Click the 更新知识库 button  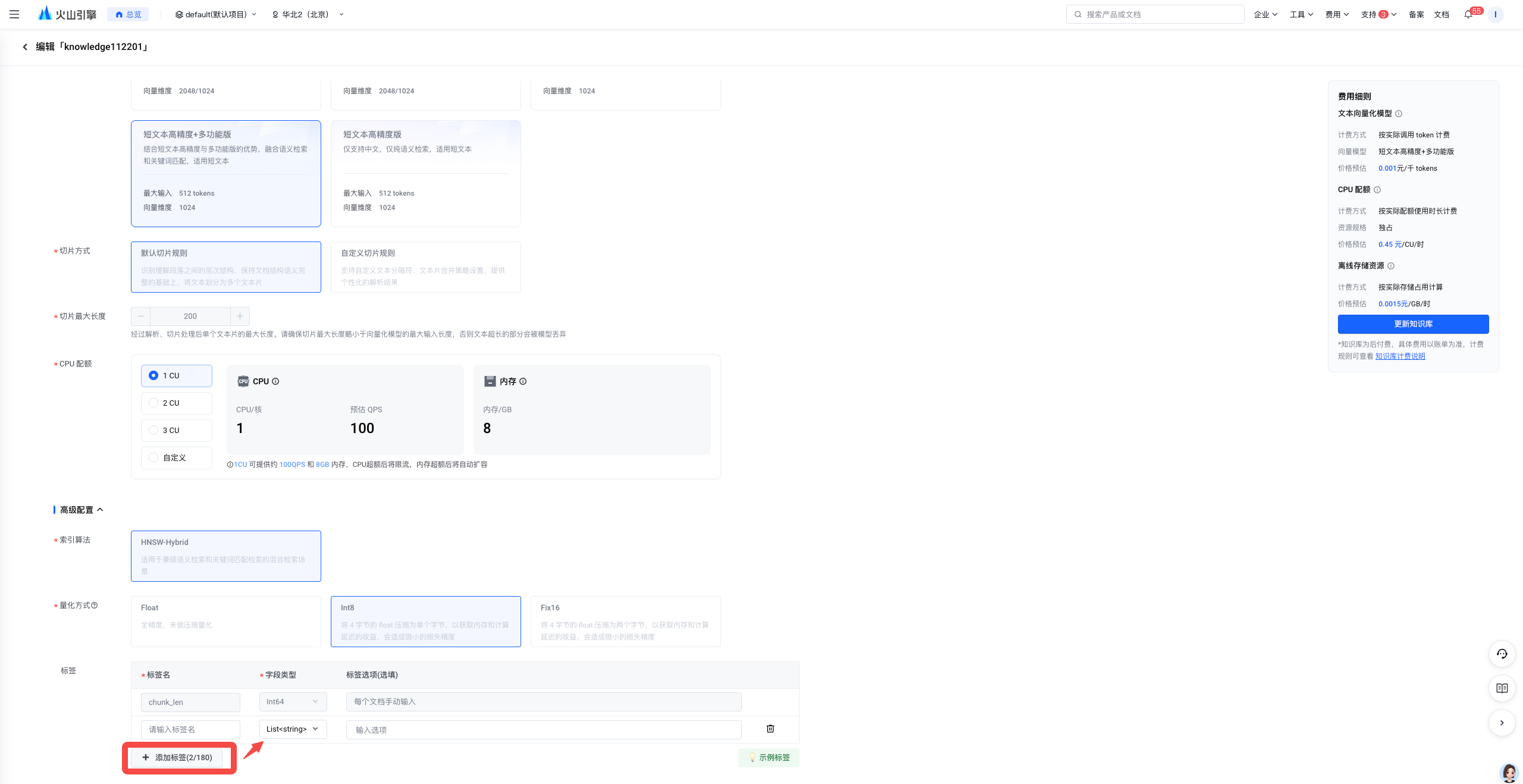1413,324
